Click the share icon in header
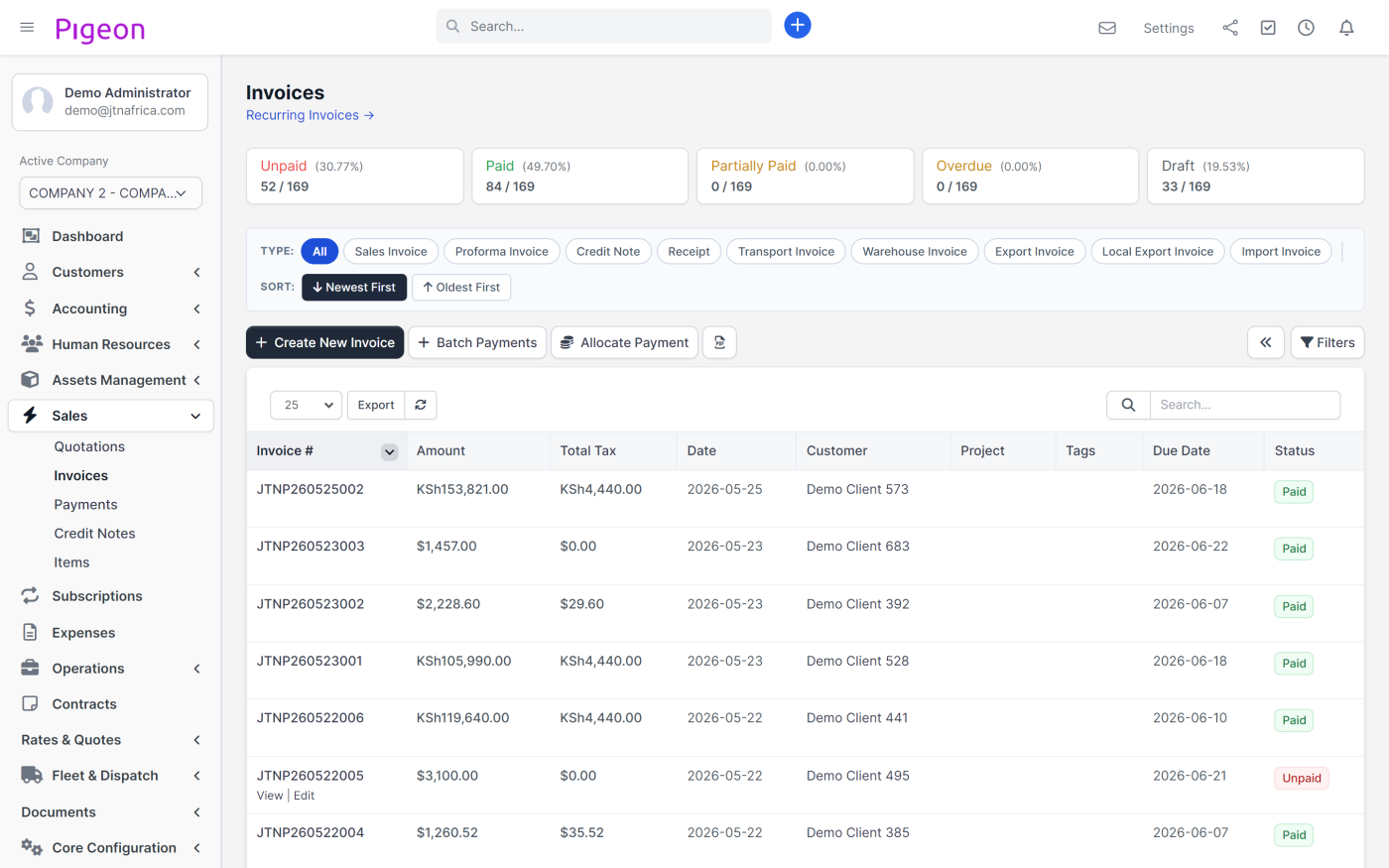Screen dimensions: 1389x868 [1230, 28]
